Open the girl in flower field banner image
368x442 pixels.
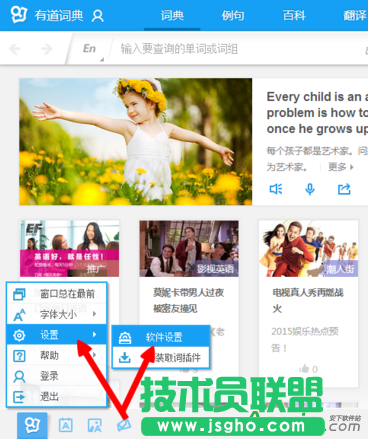[x=136, y=141]
